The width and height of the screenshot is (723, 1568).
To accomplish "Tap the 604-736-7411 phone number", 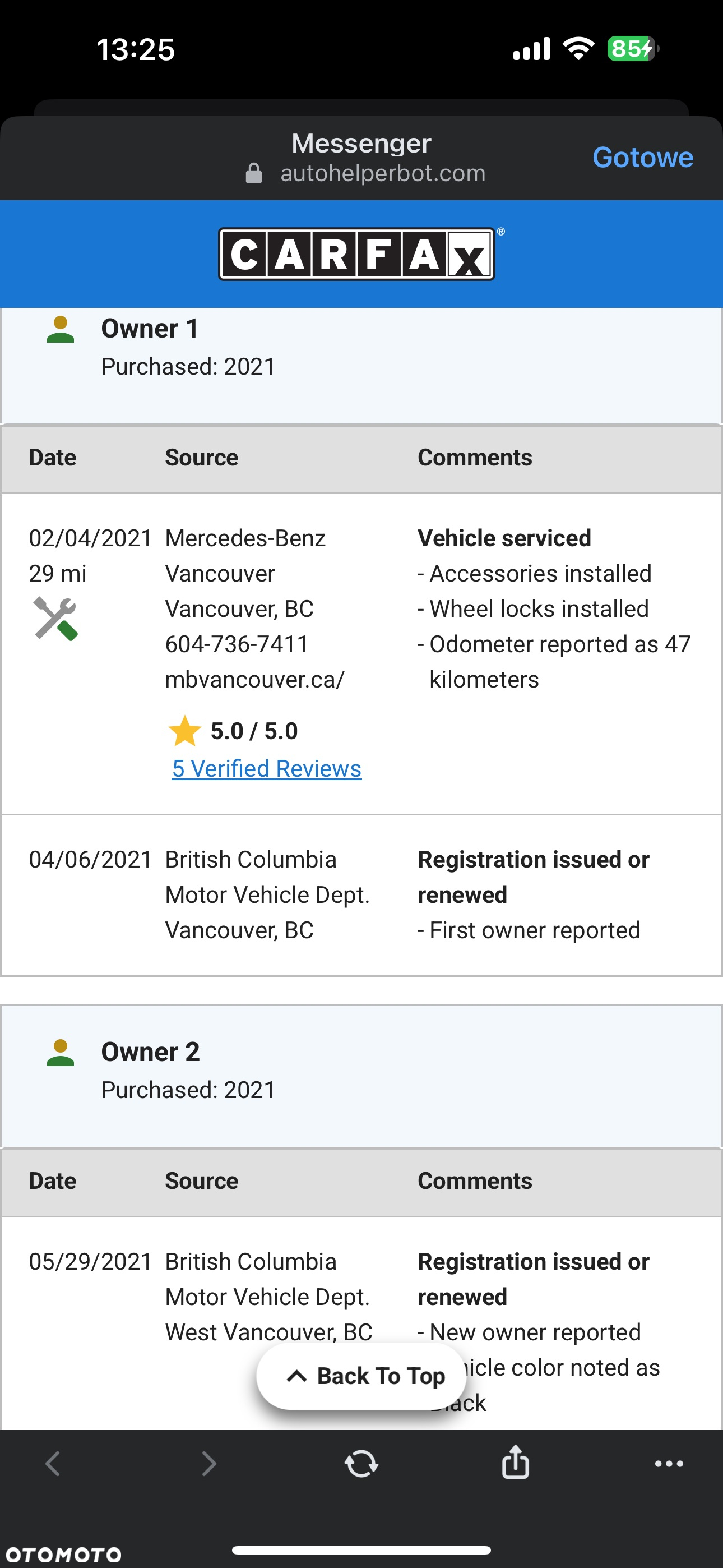I will point(237,644).
